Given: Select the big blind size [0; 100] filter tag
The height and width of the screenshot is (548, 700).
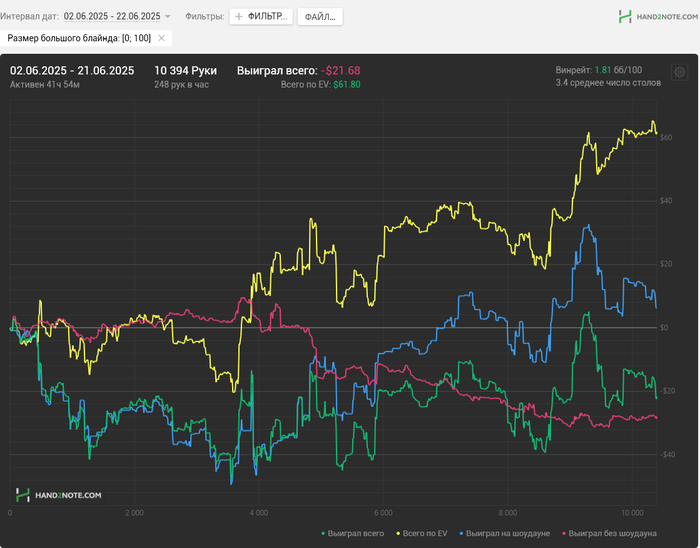Looking at the screenshot, I should (79, 38).
